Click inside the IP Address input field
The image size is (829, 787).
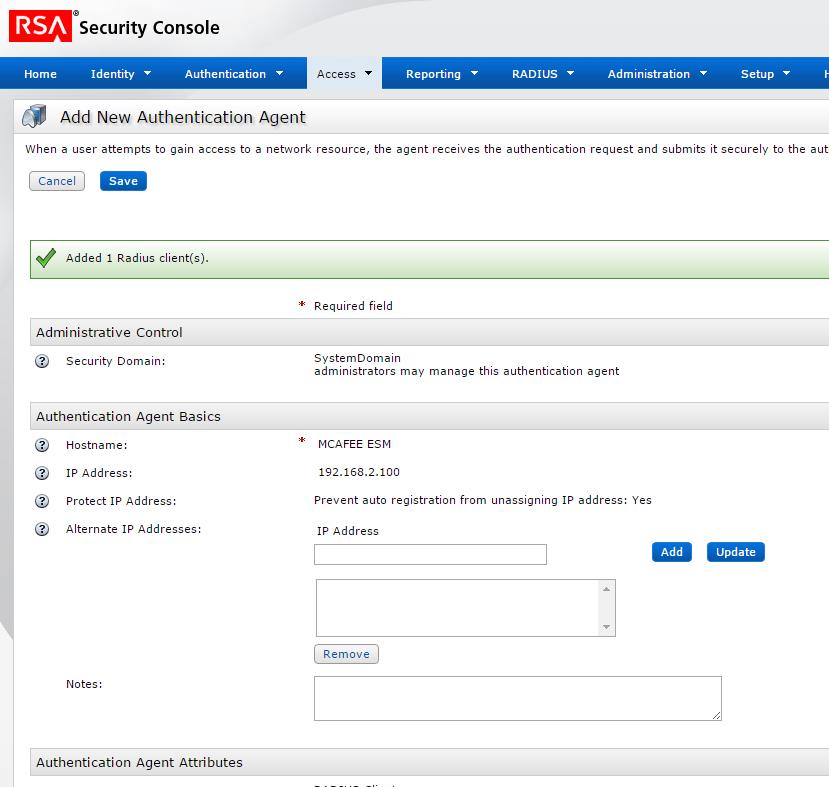[x=430, y=554]
